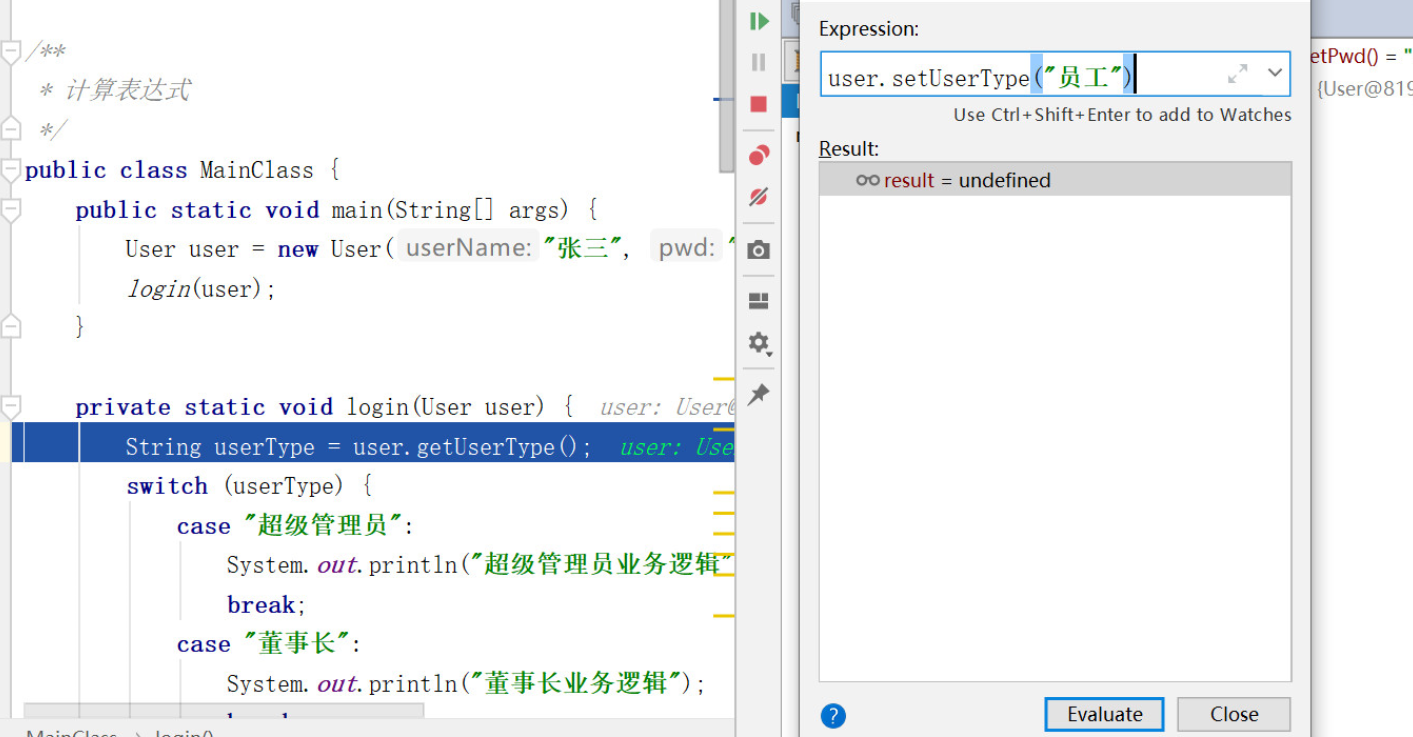Screen dimensions: 1413x737
Task: Click the Evaluate button
Action: 1104,714
